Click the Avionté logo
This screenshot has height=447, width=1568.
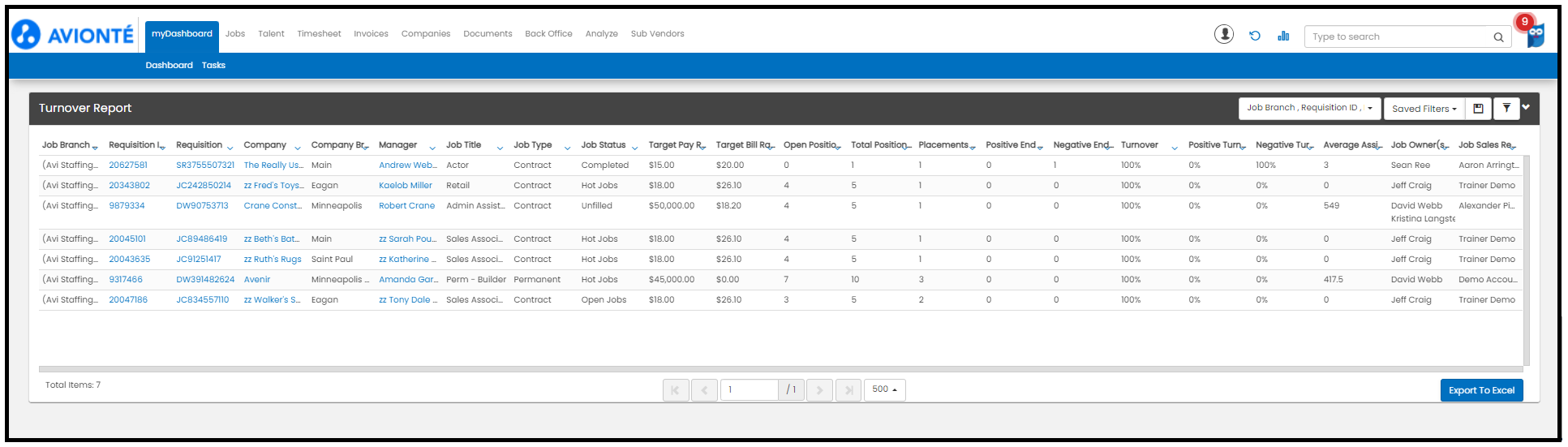73,34
